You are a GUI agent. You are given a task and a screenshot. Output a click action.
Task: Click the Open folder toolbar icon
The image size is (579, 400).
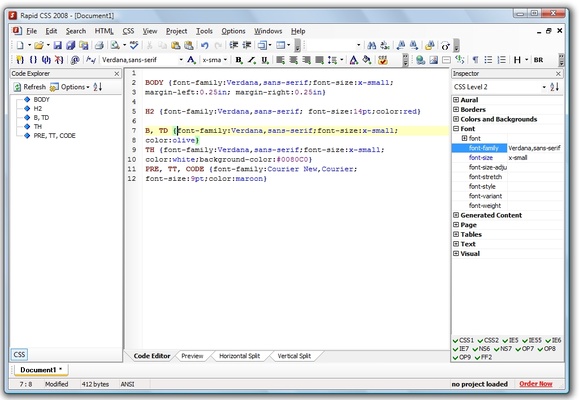coord(38,45)
